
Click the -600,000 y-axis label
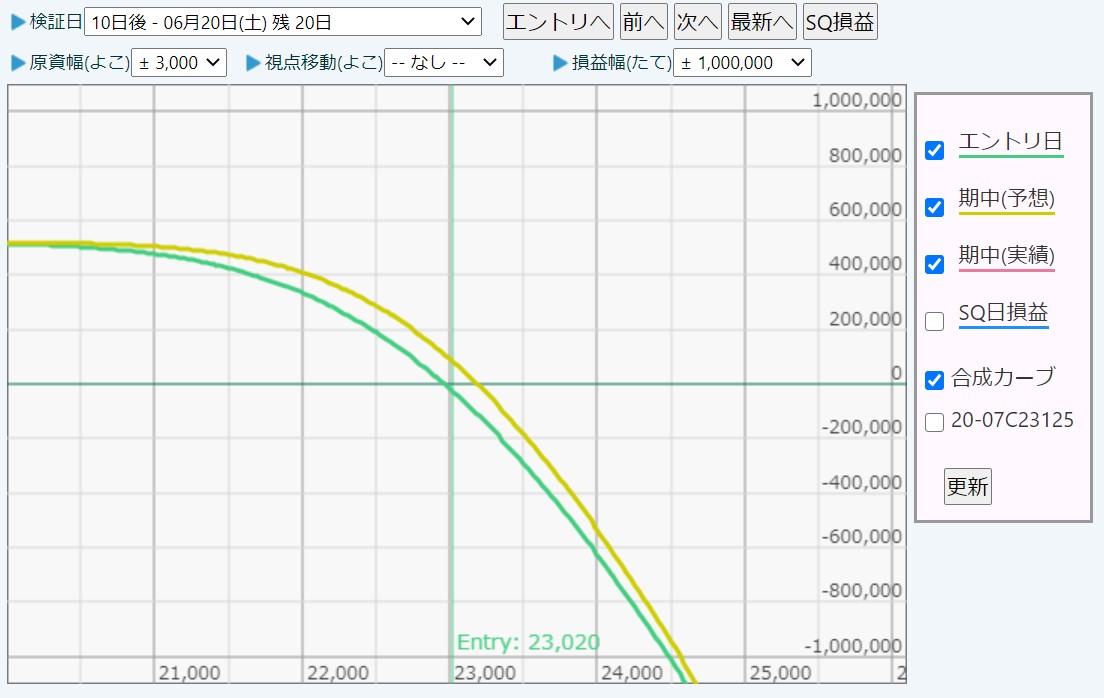tap(862, 537)
